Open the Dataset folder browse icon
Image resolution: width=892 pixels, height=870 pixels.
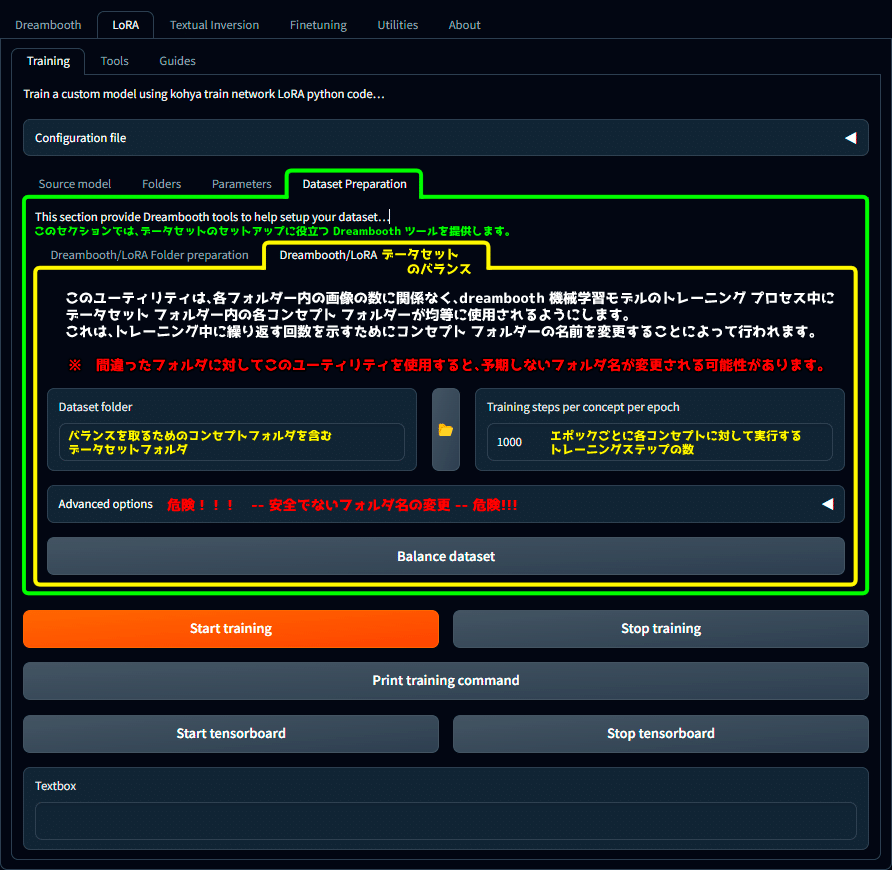(x=445, y=430)
